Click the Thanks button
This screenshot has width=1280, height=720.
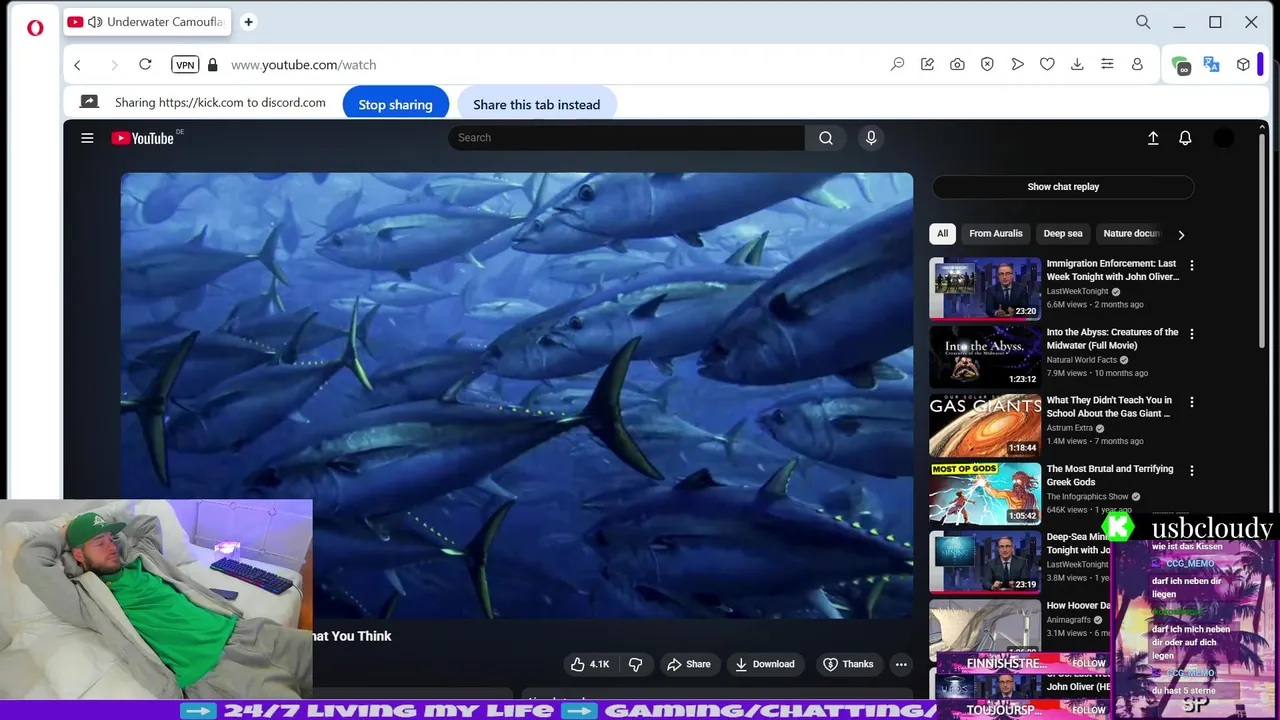[x=848, y=664]
